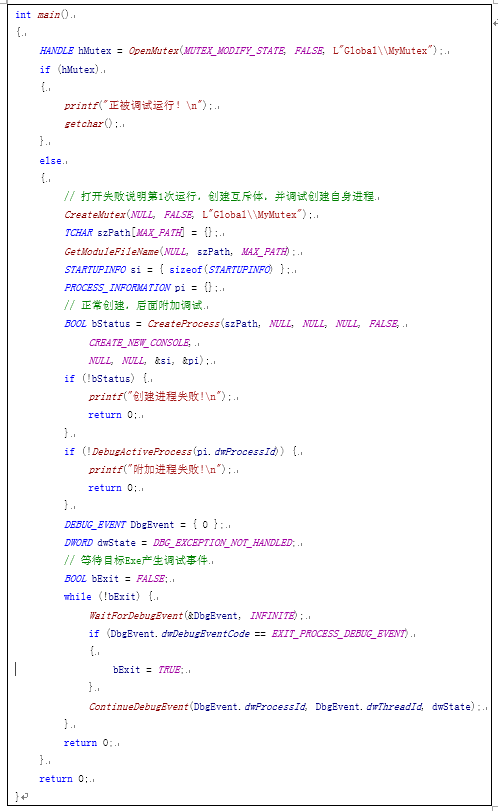The height and width of the screenshot is (811, 498).
Task: Click the ContinueDebugEvent function call
Action: (139, 707)
